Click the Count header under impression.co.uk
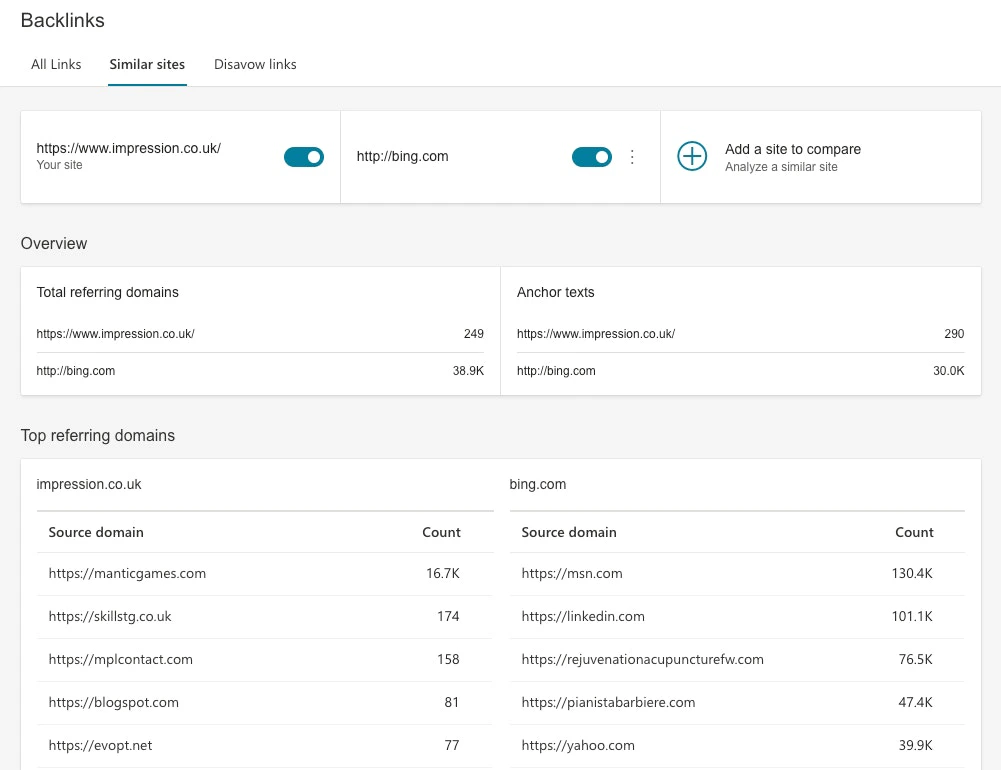The image size is (1001, 770). pos(441,532)
